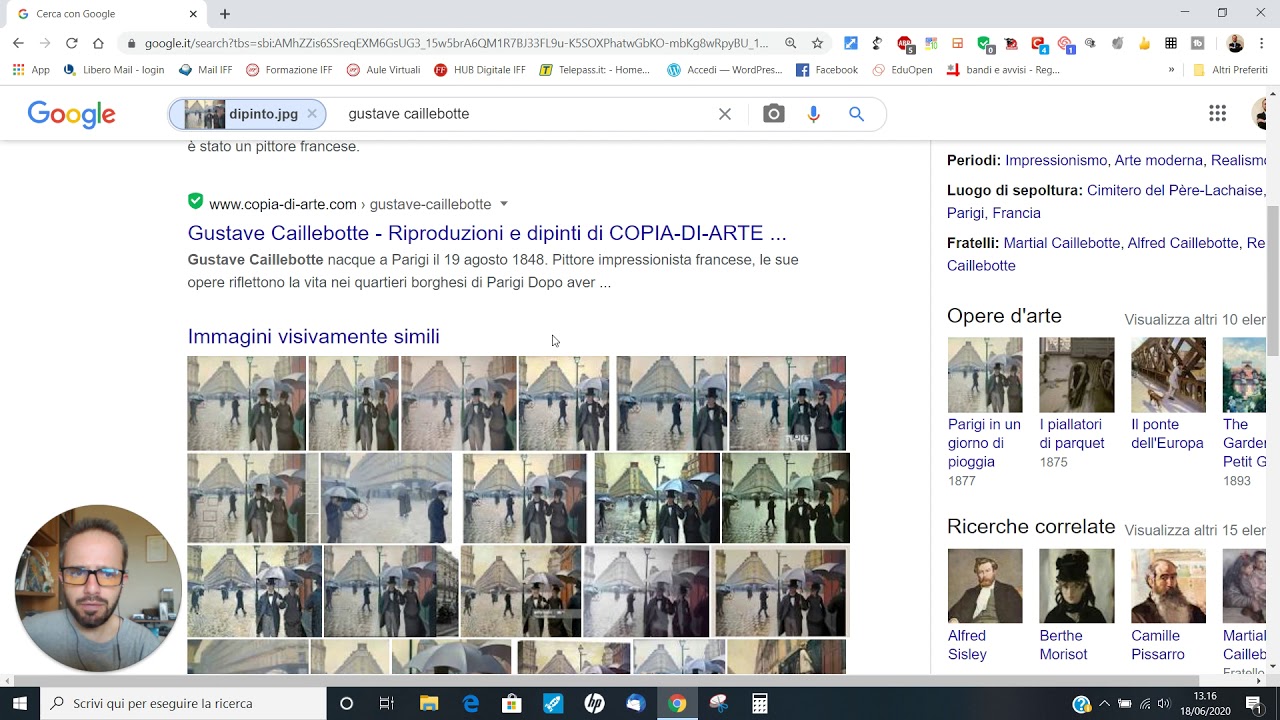Image resolution: width=1280 pixels, height=720 pixels.
Task: Launch File Explorer from the taskbar
Action: pyautogui.click(x=429, y=703)
